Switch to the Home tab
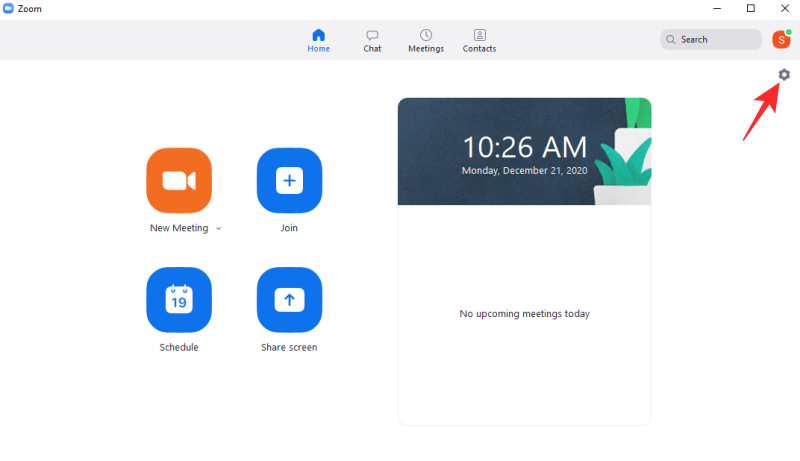The width and height of the screenshot is (800, 461). (319, 40)
